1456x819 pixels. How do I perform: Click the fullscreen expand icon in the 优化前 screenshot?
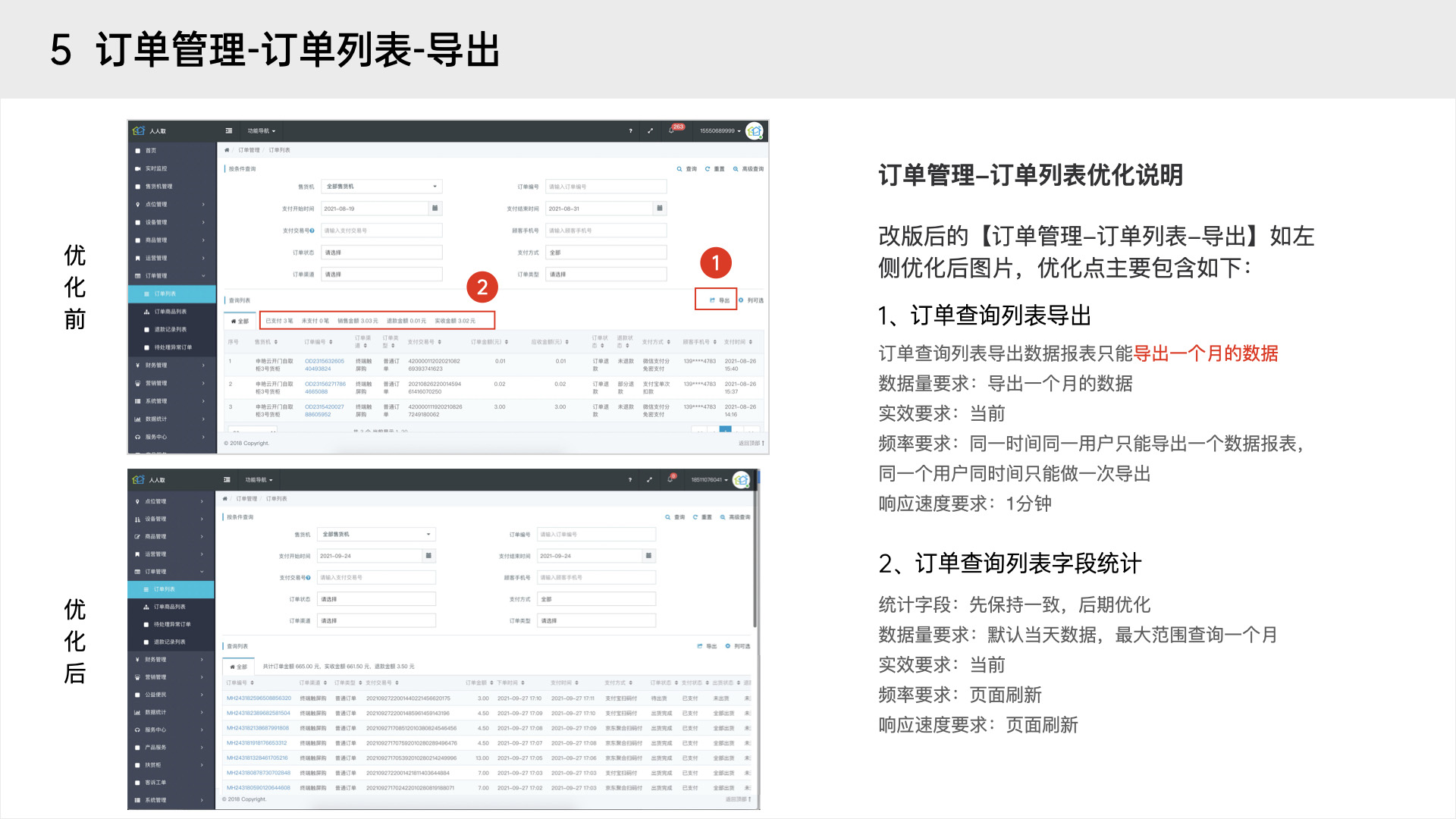coord(650,131)
